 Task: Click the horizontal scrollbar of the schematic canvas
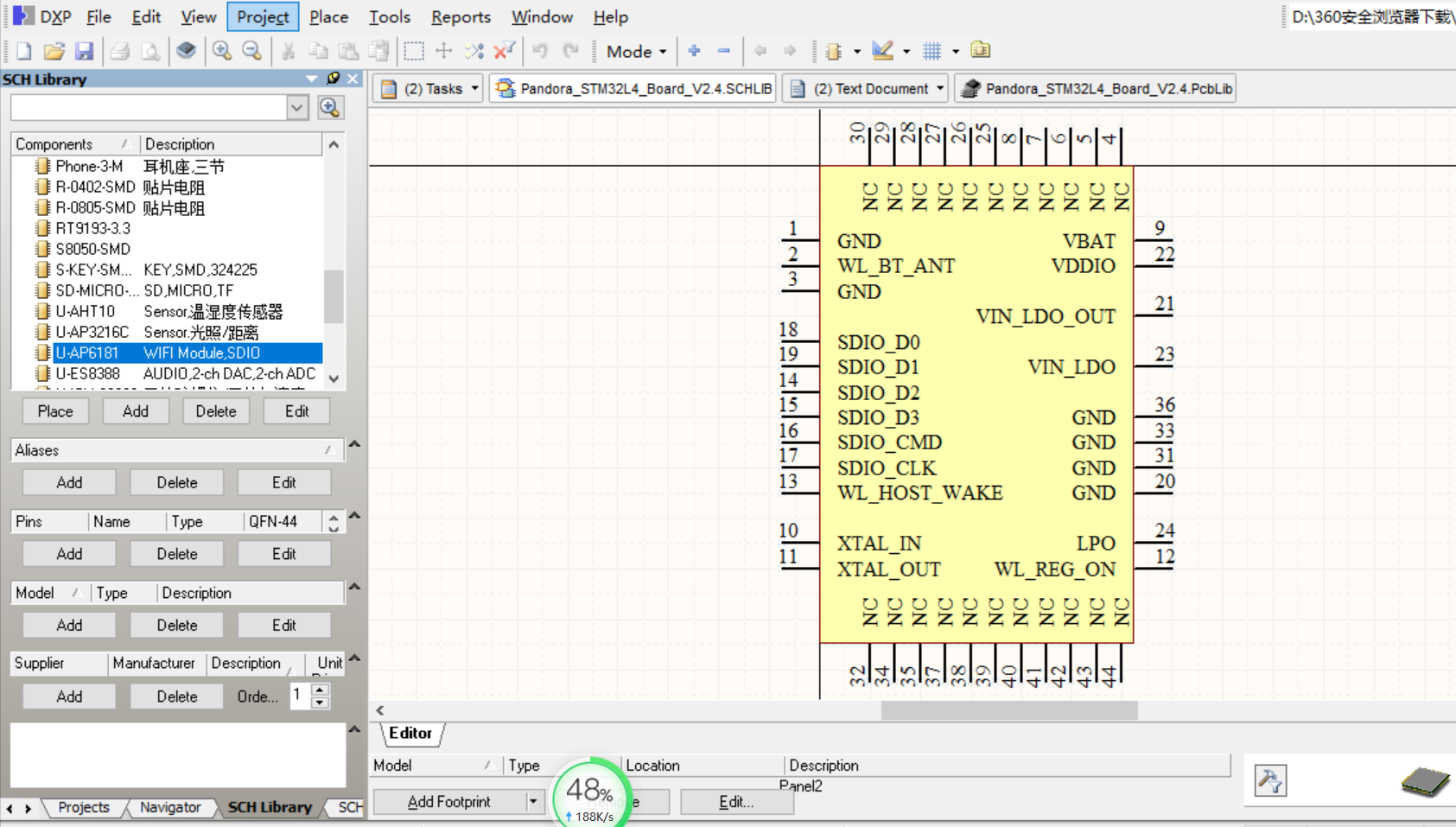click(1009, 710)
